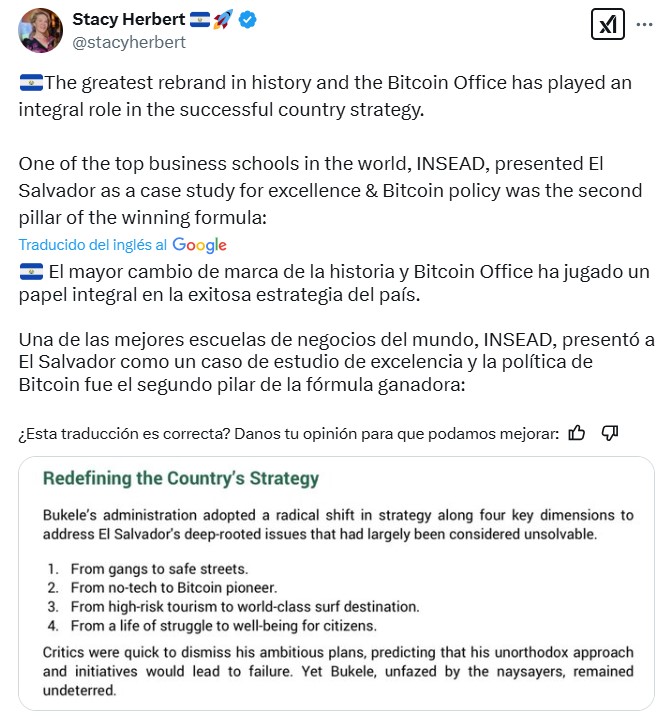Click Stacy Herbert's profile avatar photo

click(41, 30)
